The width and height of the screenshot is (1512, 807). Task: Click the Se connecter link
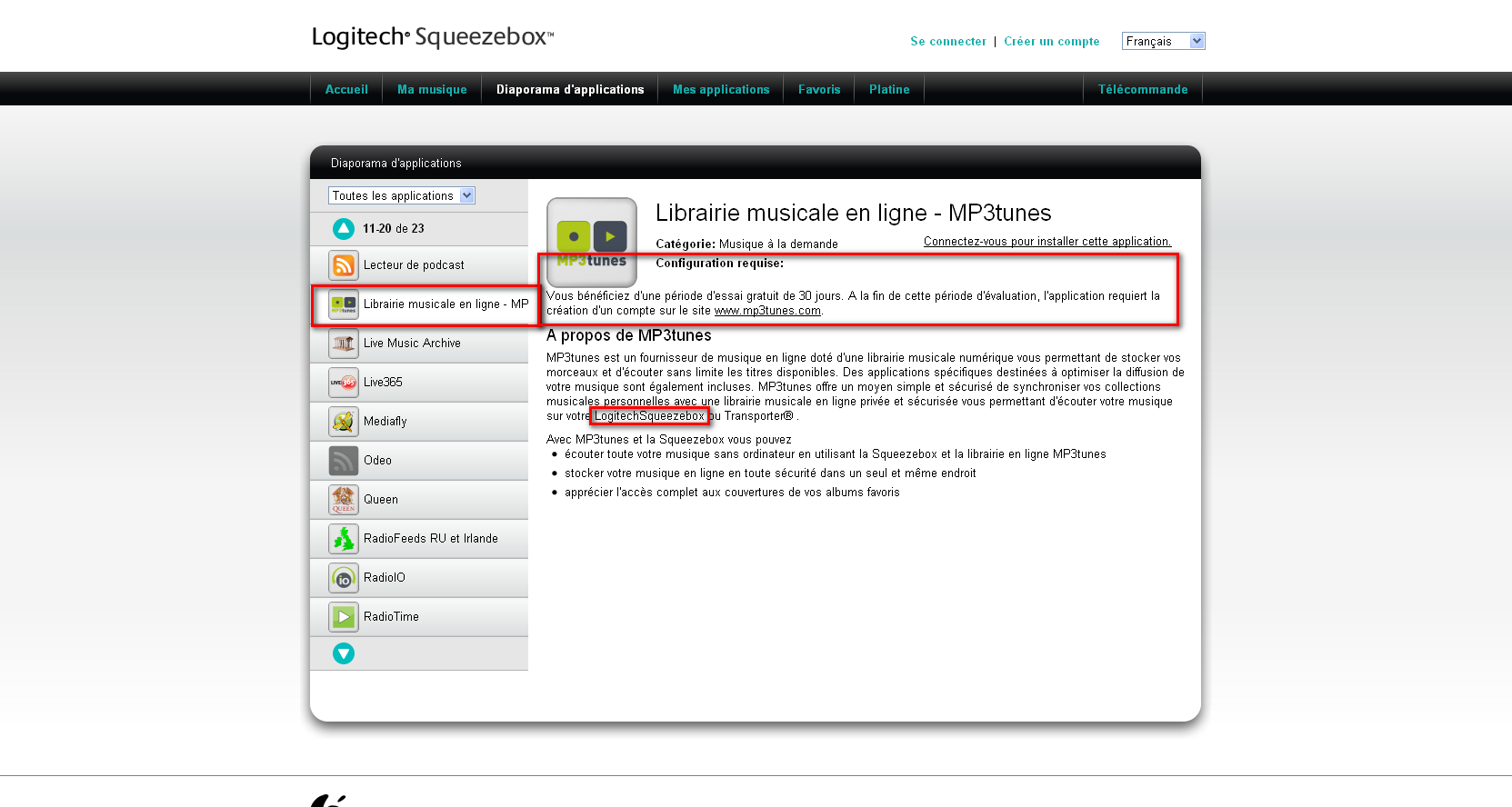click(x=948, y=42)
